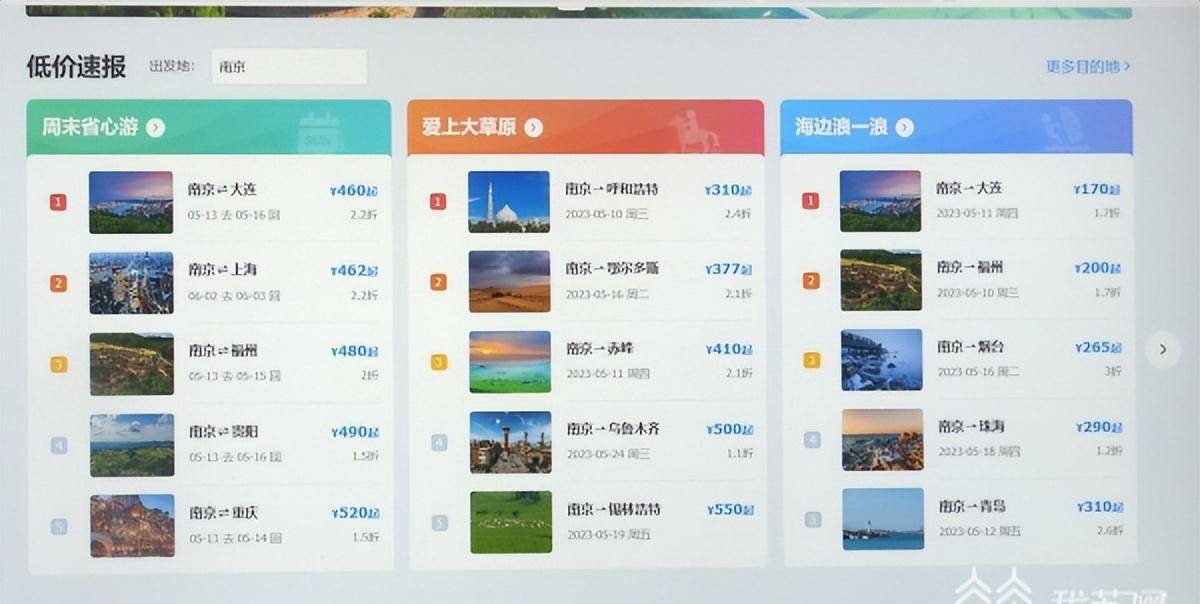
Task: Click the ¥550起 price
Action: [x=731, y=510]
